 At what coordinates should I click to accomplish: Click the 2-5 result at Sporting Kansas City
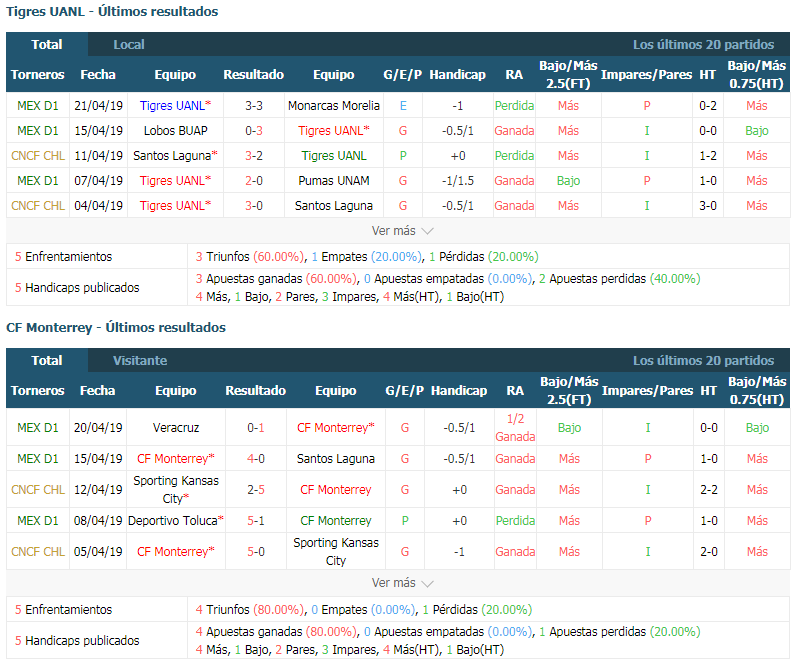click(256, 490)
